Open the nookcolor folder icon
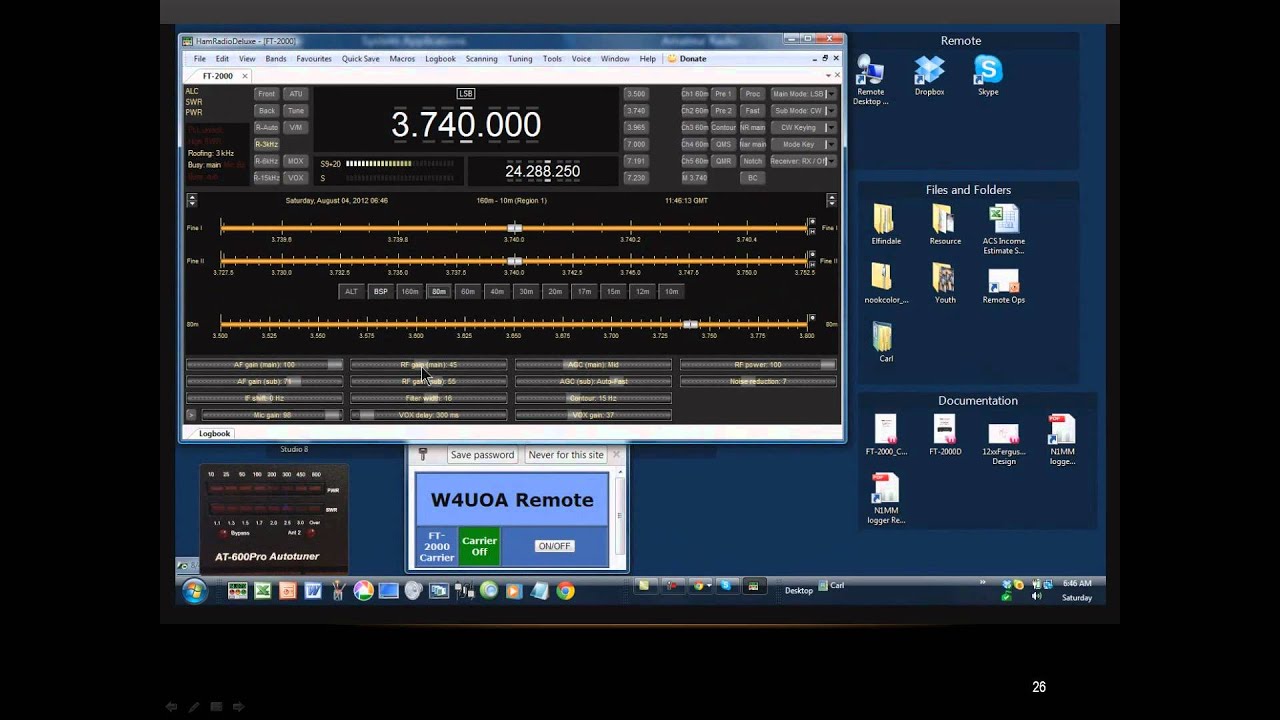This screenshot has width=1280, height=720. [881, 277]
